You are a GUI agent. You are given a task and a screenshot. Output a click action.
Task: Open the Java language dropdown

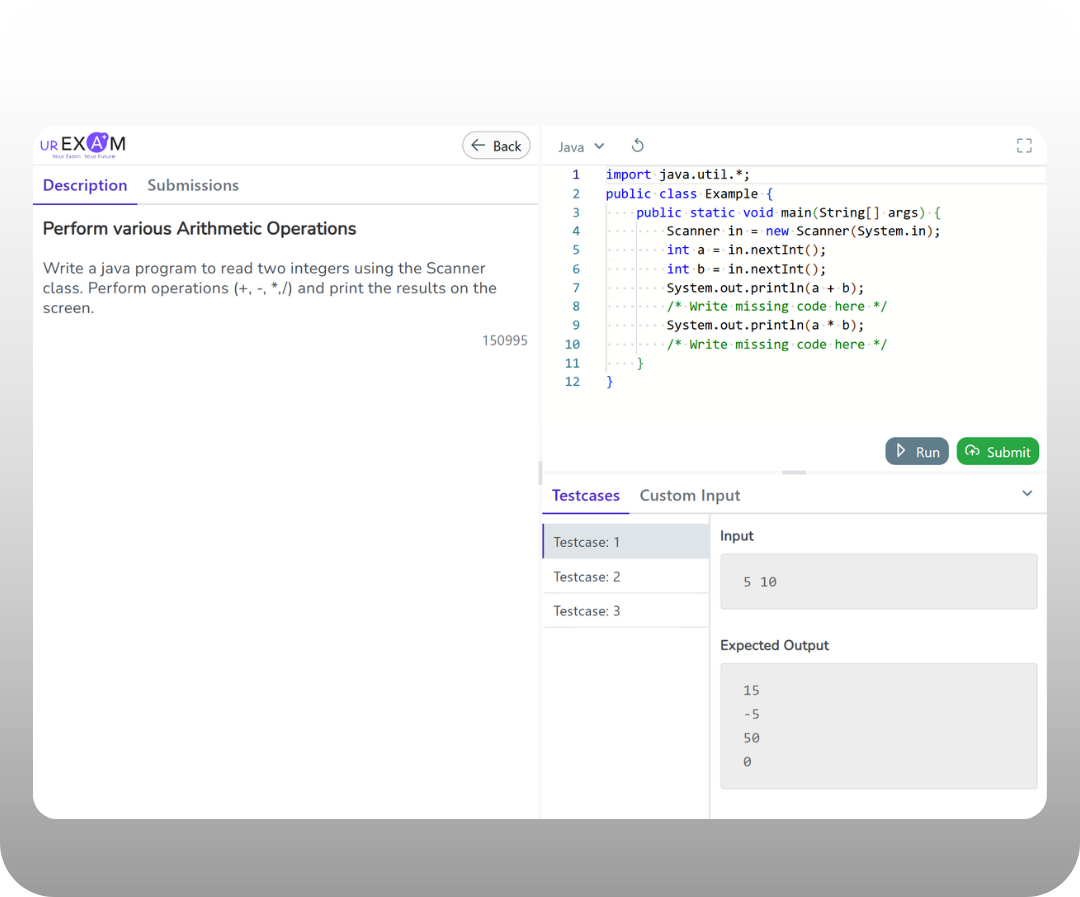pyautogui.click(x=581, y=147)
